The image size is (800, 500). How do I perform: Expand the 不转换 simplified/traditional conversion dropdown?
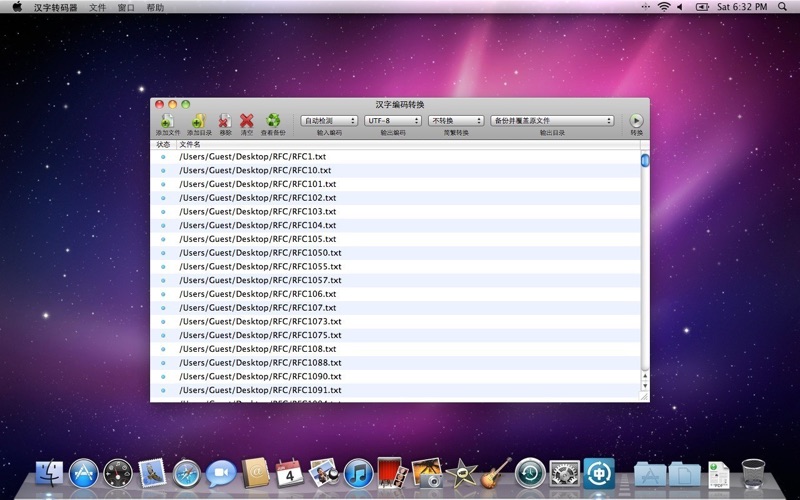(455, 121)
